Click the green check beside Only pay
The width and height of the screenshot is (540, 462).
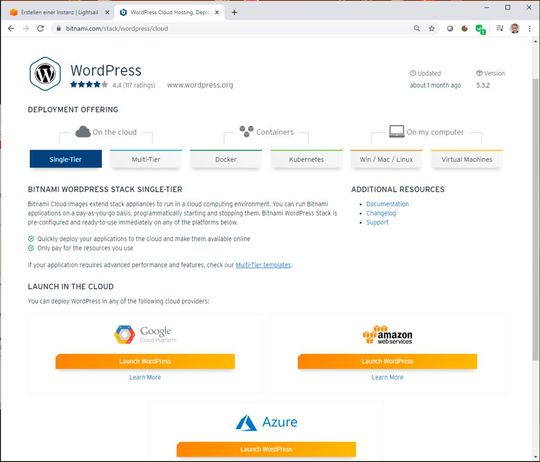pyautogui.click(x=31, y=248)
